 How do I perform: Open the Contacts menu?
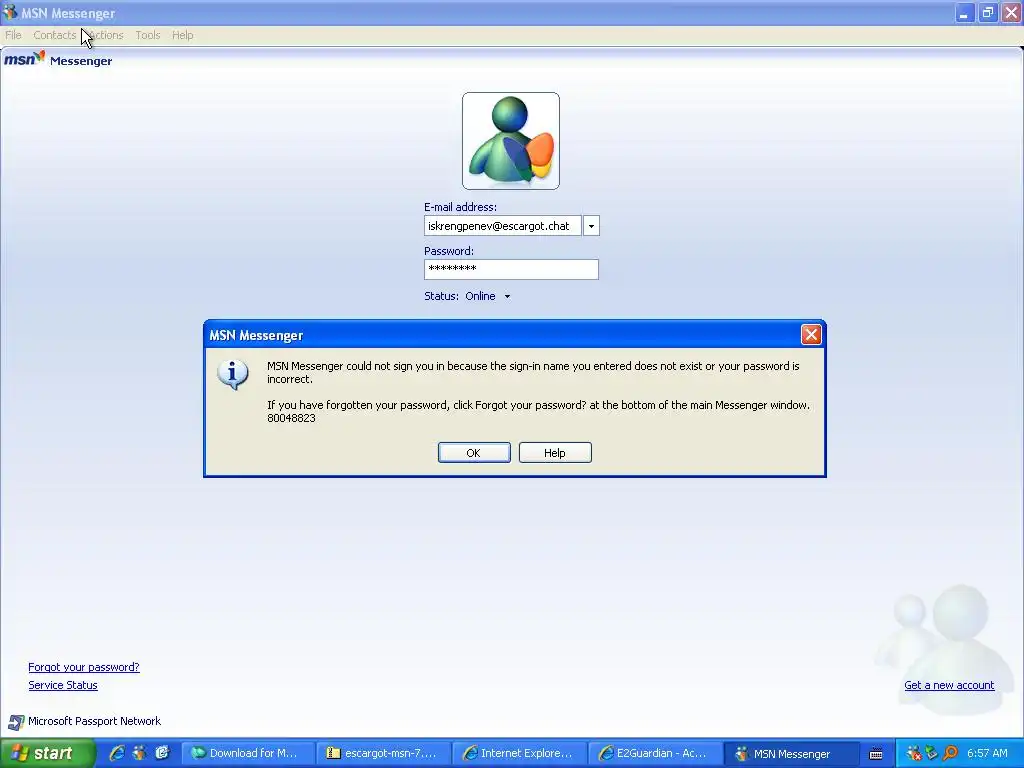54,35
